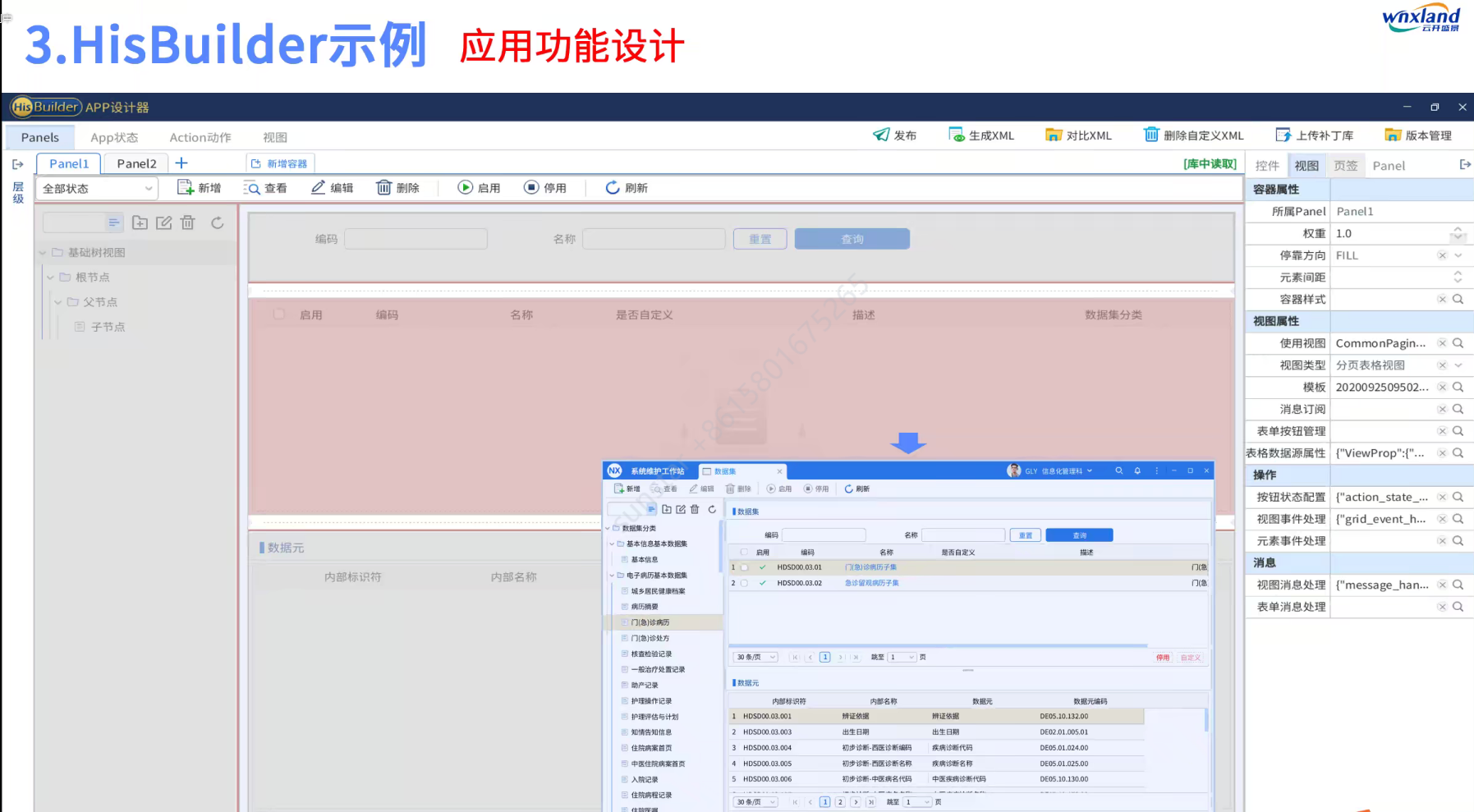
Task: Open the 门(急)诊病历子集 link
Action: point(870,567)
